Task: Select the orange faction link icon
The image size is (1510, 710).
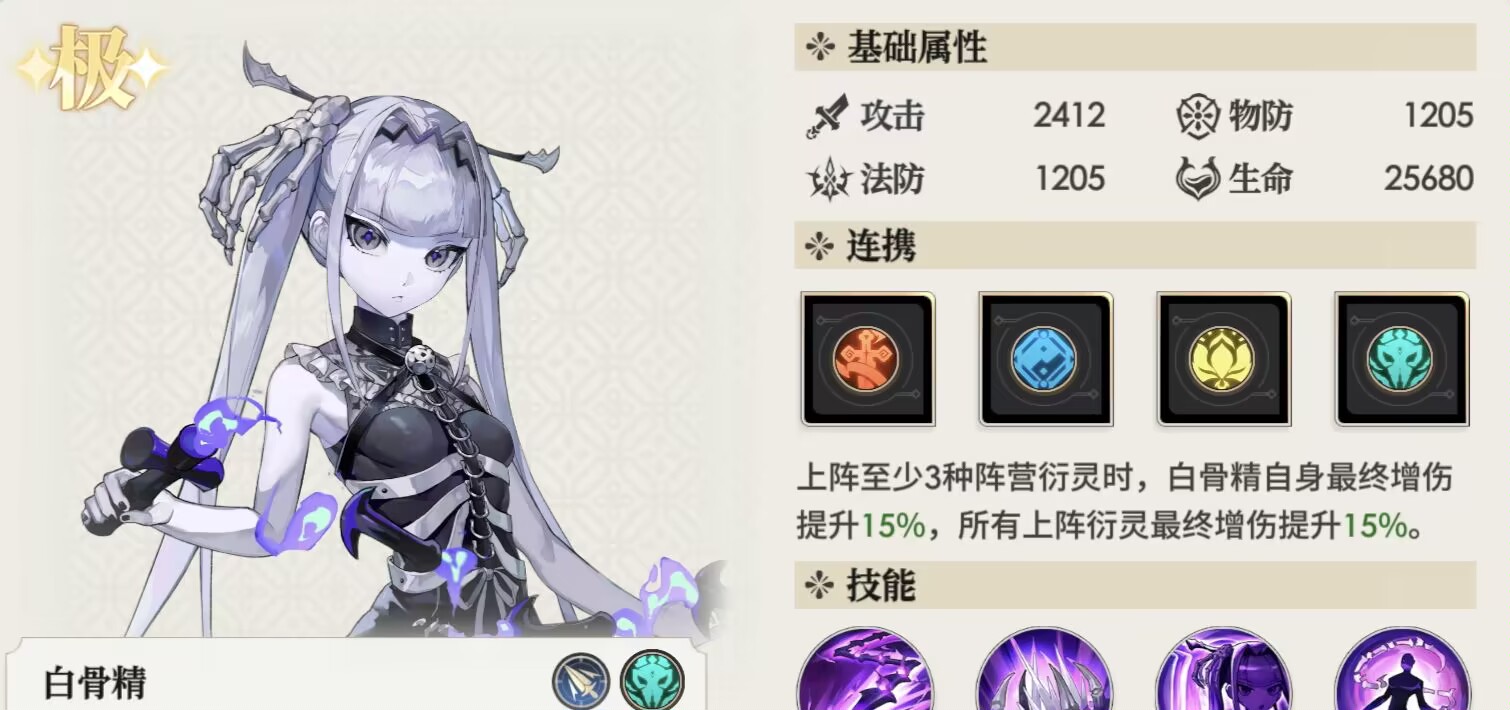Action: point(867,359)
